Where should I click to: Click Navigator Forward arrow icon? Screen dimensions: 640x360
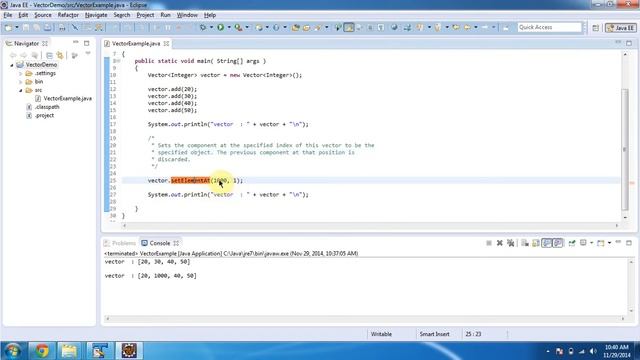point(24,55)
